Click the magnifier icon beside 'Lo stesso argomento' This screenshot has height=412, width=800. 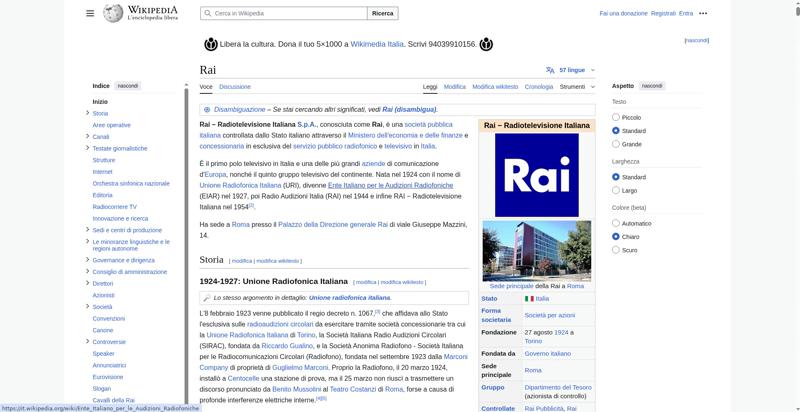(x=207, y=298)
